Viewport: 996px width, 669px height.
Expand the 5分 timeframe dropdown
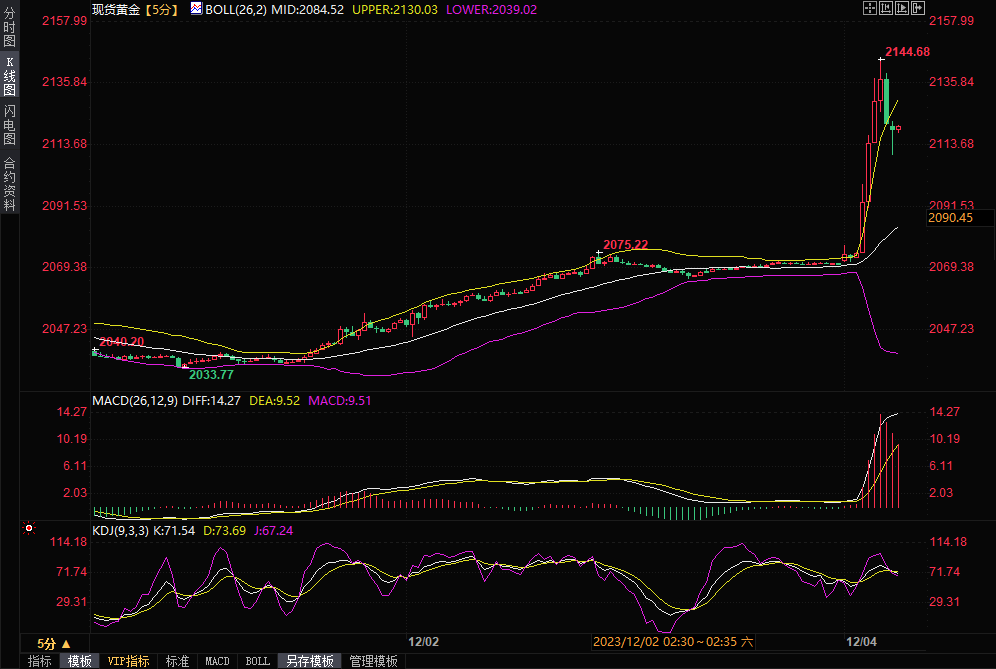click(53, 643)
